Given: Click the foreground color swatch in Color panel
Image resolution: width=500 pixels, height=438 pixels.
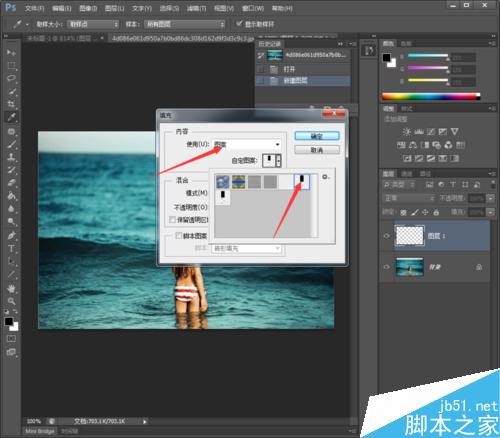Looking at the screenshot, I should click(387, 58).
